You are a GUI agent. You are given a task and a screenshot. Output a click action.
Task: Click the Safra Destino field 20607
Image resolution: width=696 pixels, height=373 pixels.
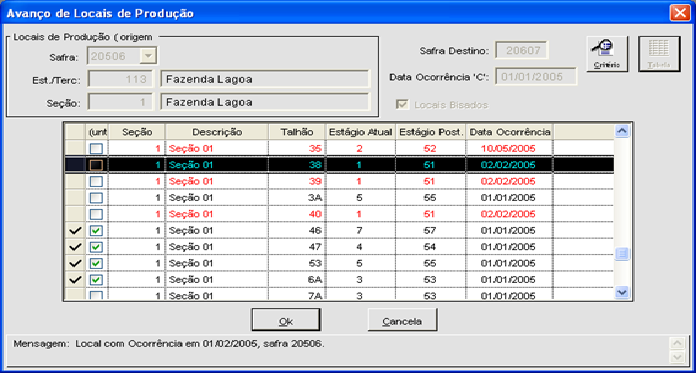[522, 50]
